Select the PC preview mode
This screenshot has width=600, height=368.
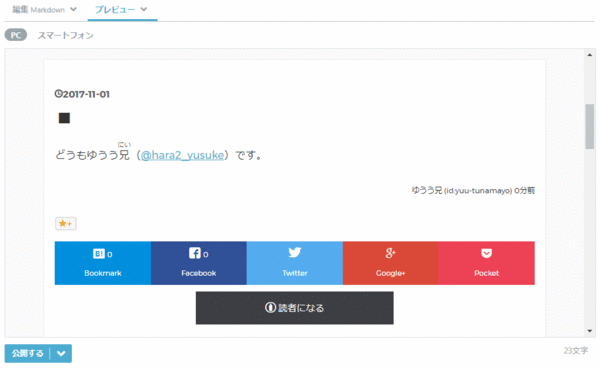[x=16, y=35]
